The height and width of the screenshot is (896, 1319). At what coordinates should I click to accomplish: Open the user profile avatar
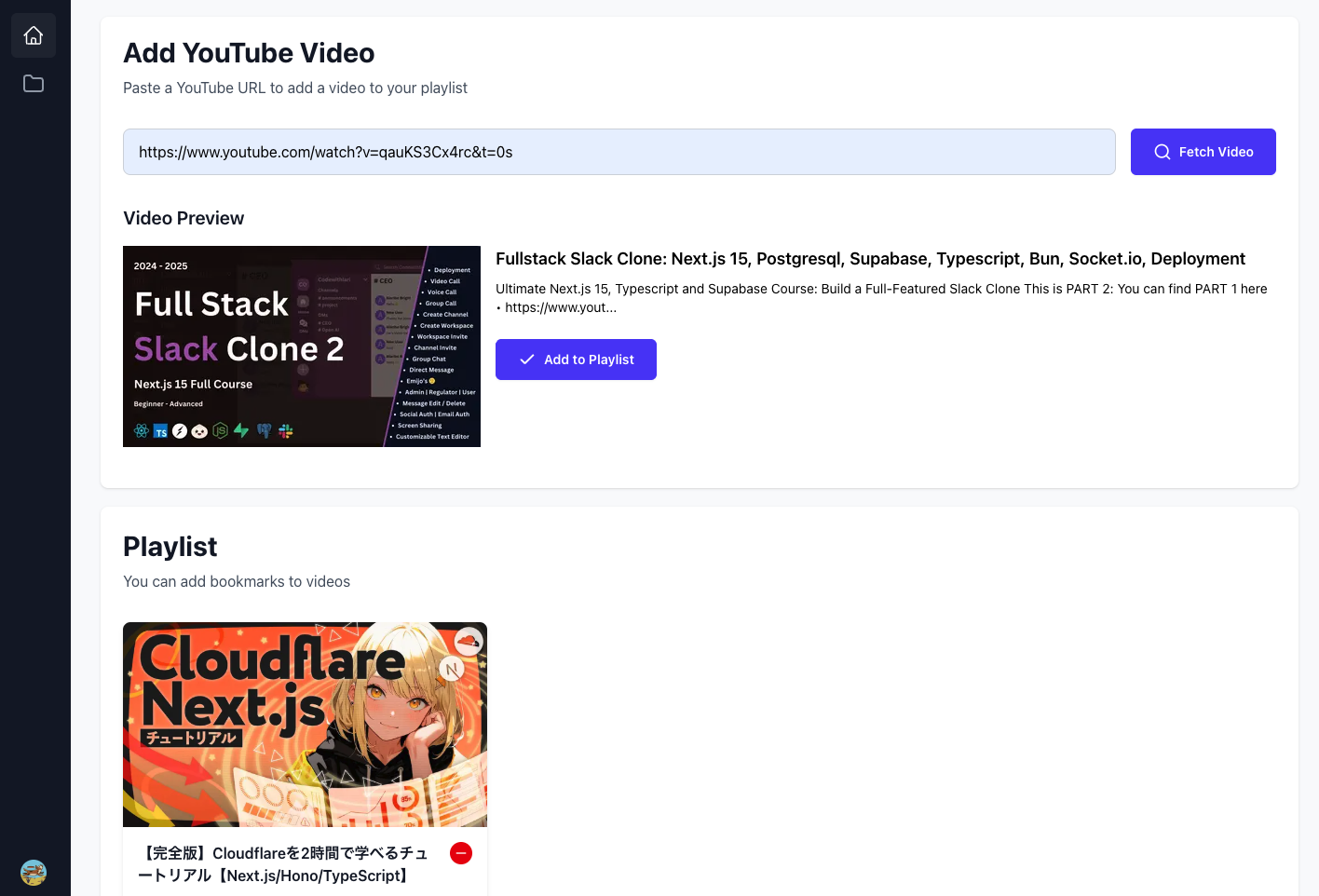tap(34, 873)
